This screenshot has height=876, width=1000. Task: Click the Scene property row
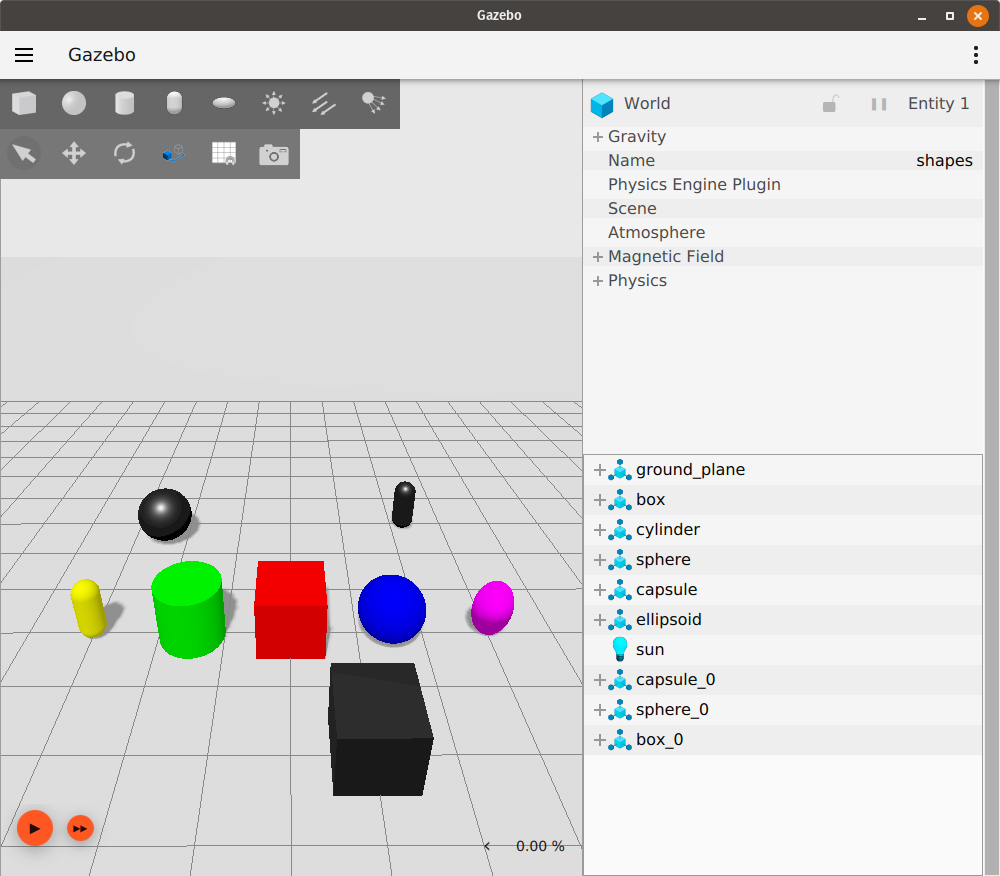click(783, 208)
